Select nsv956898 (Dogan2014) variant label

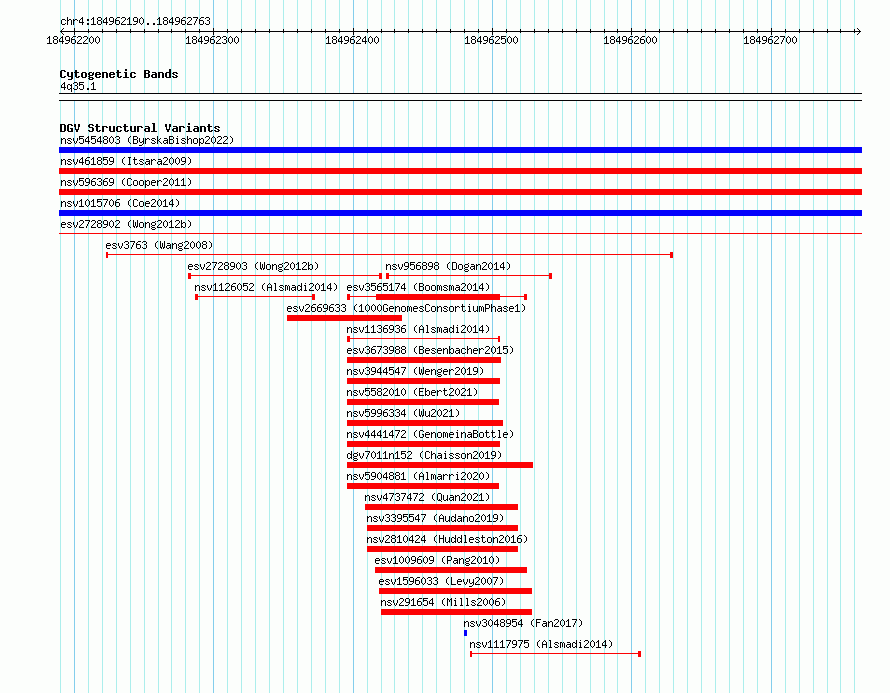click(448, 266)
